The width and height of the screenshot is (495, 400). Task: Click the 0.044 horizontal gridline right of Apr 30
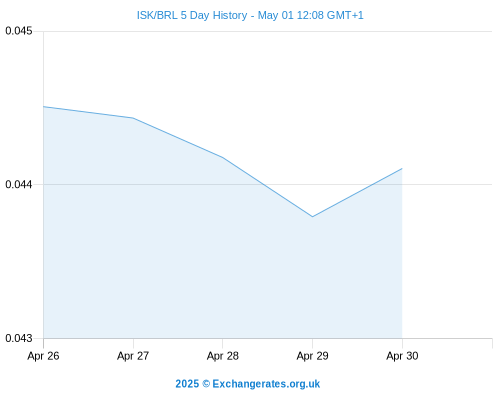coord(447,184)
